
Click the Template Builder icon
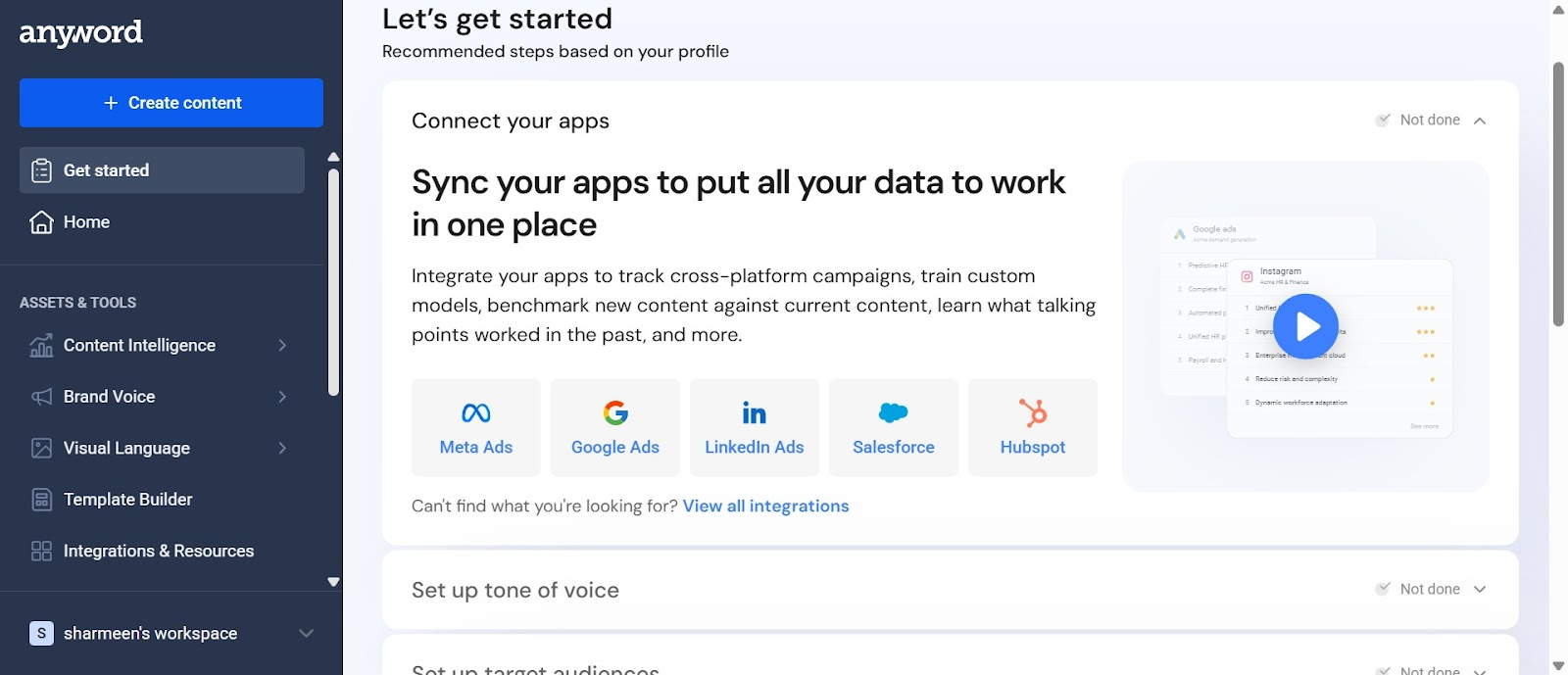pyautogui.click(x=41, y=500)
